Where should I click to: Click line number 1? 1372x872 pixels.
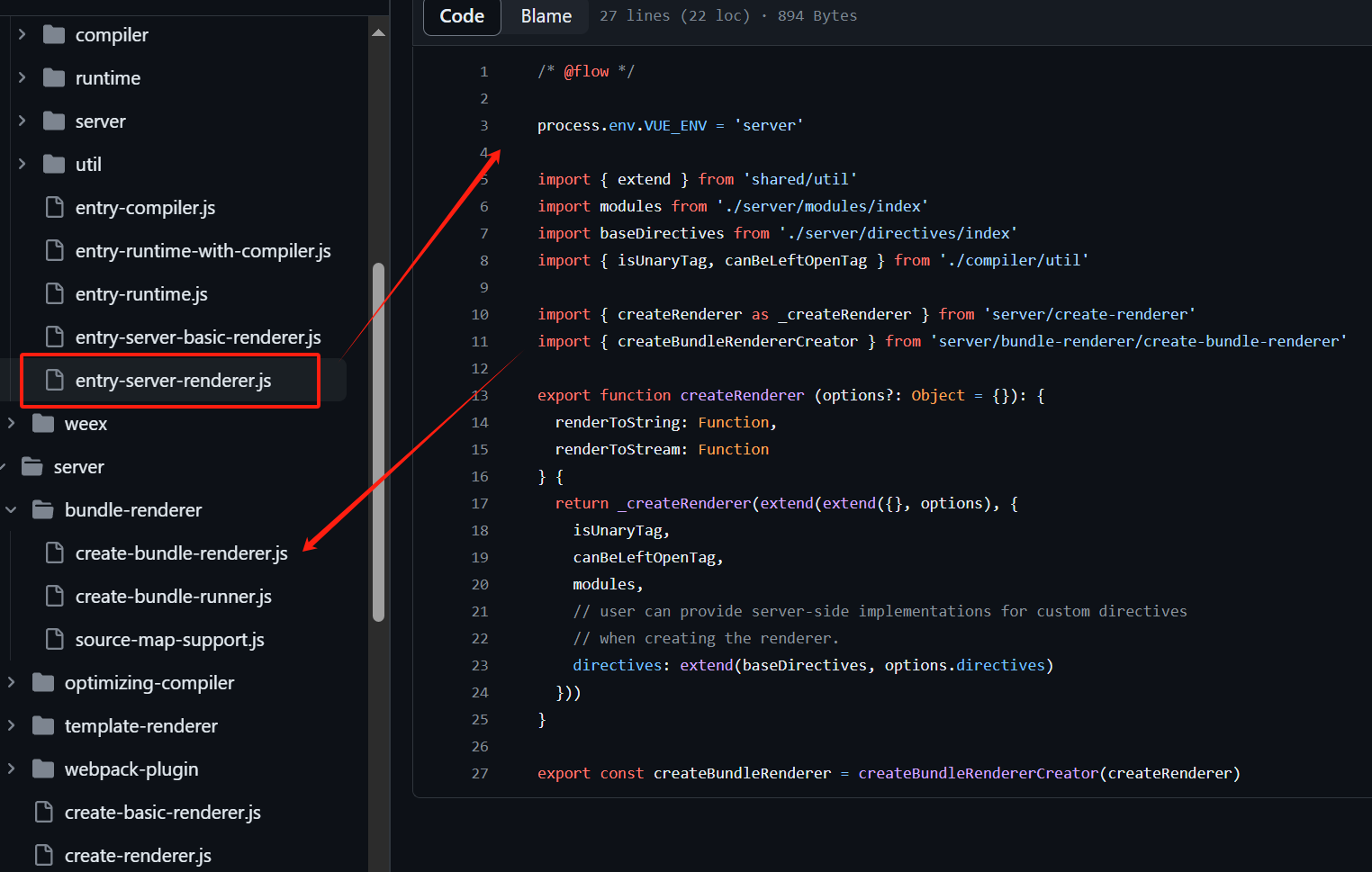[484, 71]
